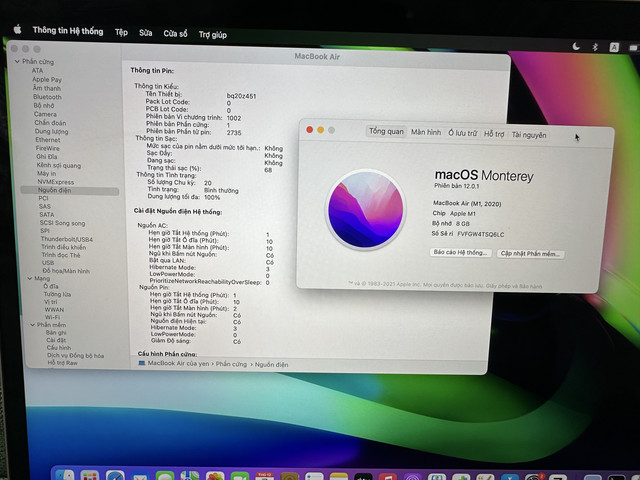Select Ethernet in the sidebar
Image resolution: width=640 pixels, height=480 pixels.
[48, 140]
